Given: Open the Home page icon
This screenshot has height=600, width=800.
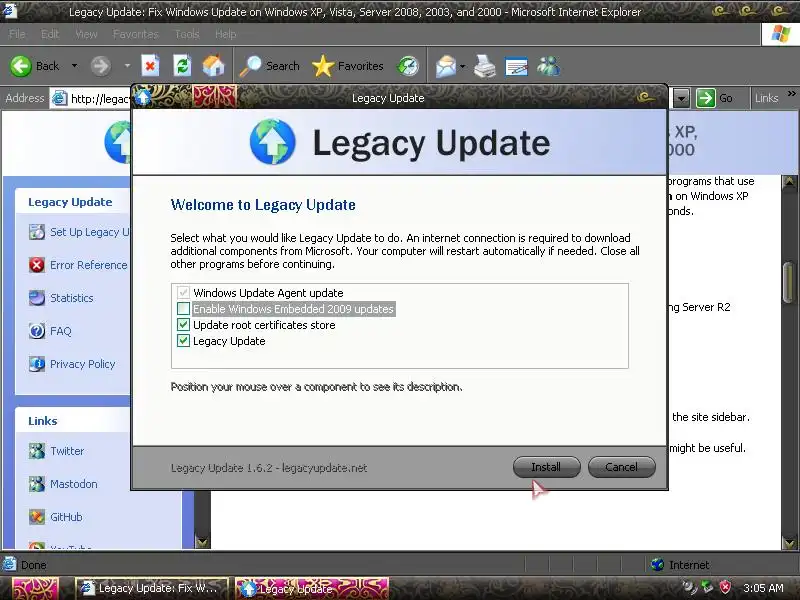Looking at the screenshot, I should pos(213,66).
